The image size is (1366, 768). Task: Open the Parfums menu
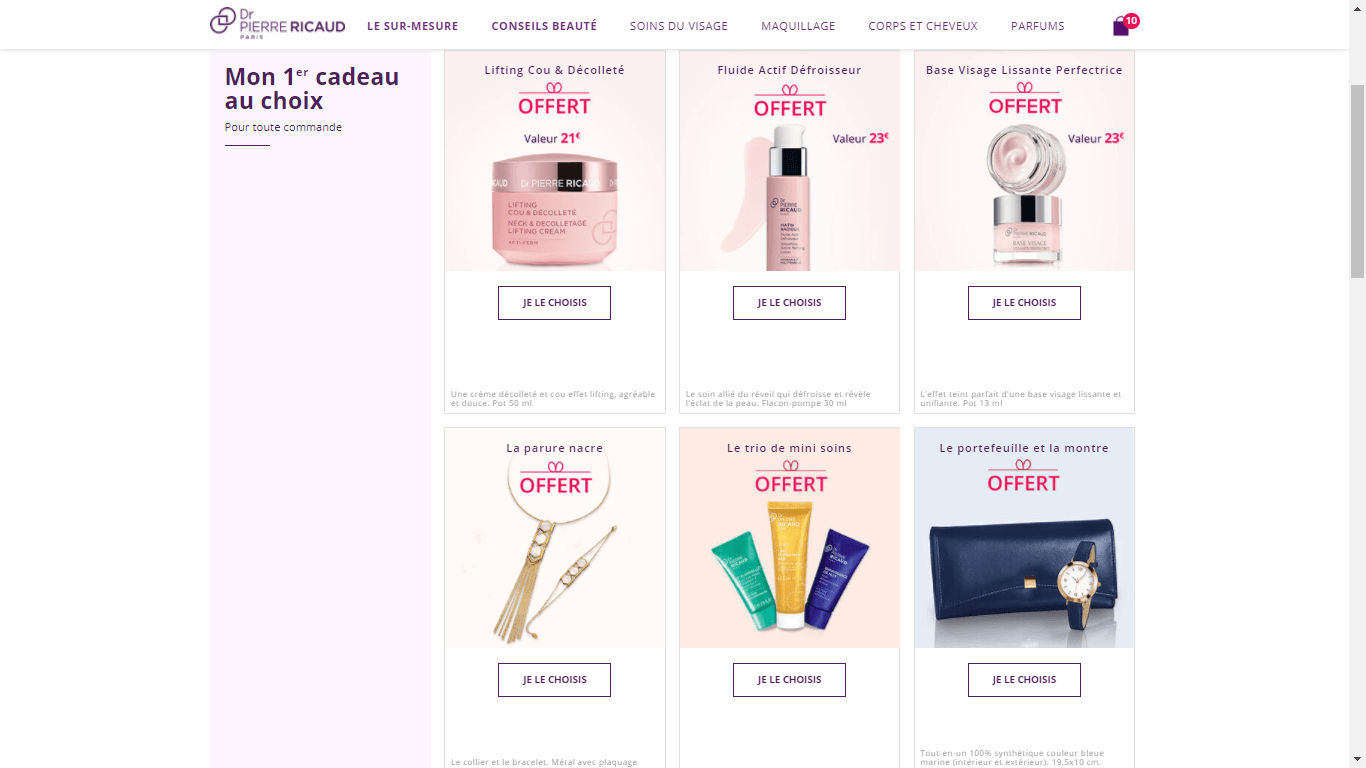click(x=1037, y=26)
